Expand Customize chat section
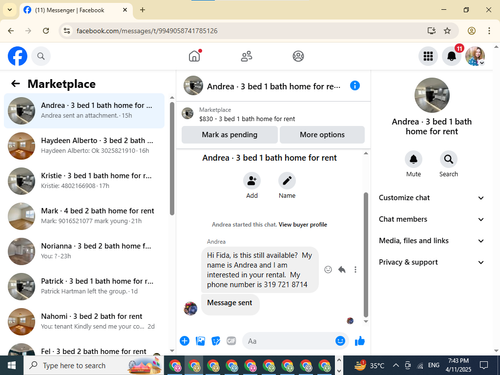Image resolution: width=500 pixels, height=375 pixels. [431, 198]
